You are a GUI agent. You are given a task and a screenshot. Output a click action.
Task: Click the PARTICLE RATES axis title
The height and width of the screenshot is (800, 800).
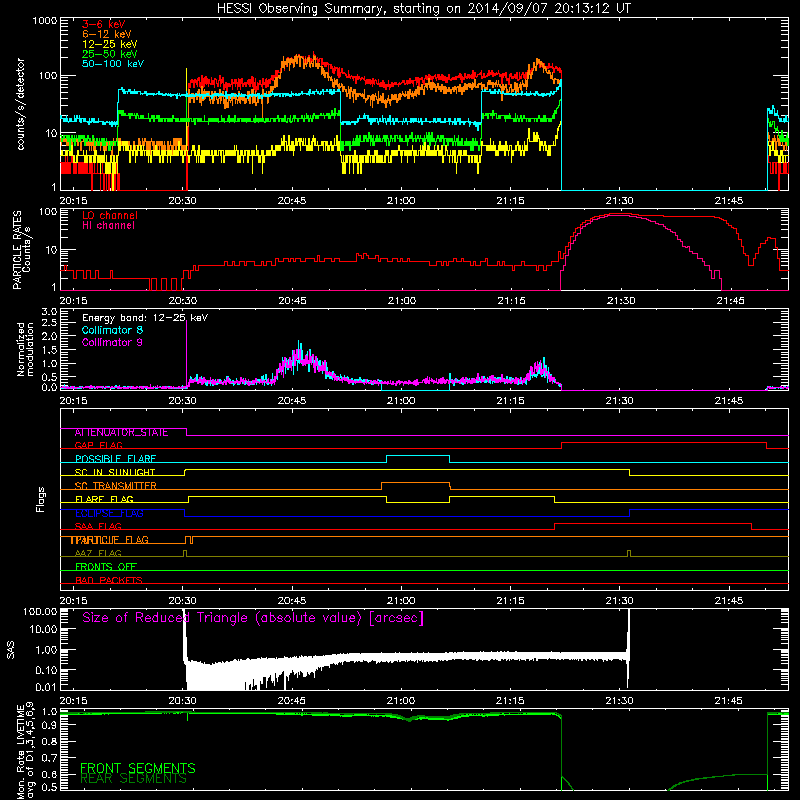[x=21, y=249]
